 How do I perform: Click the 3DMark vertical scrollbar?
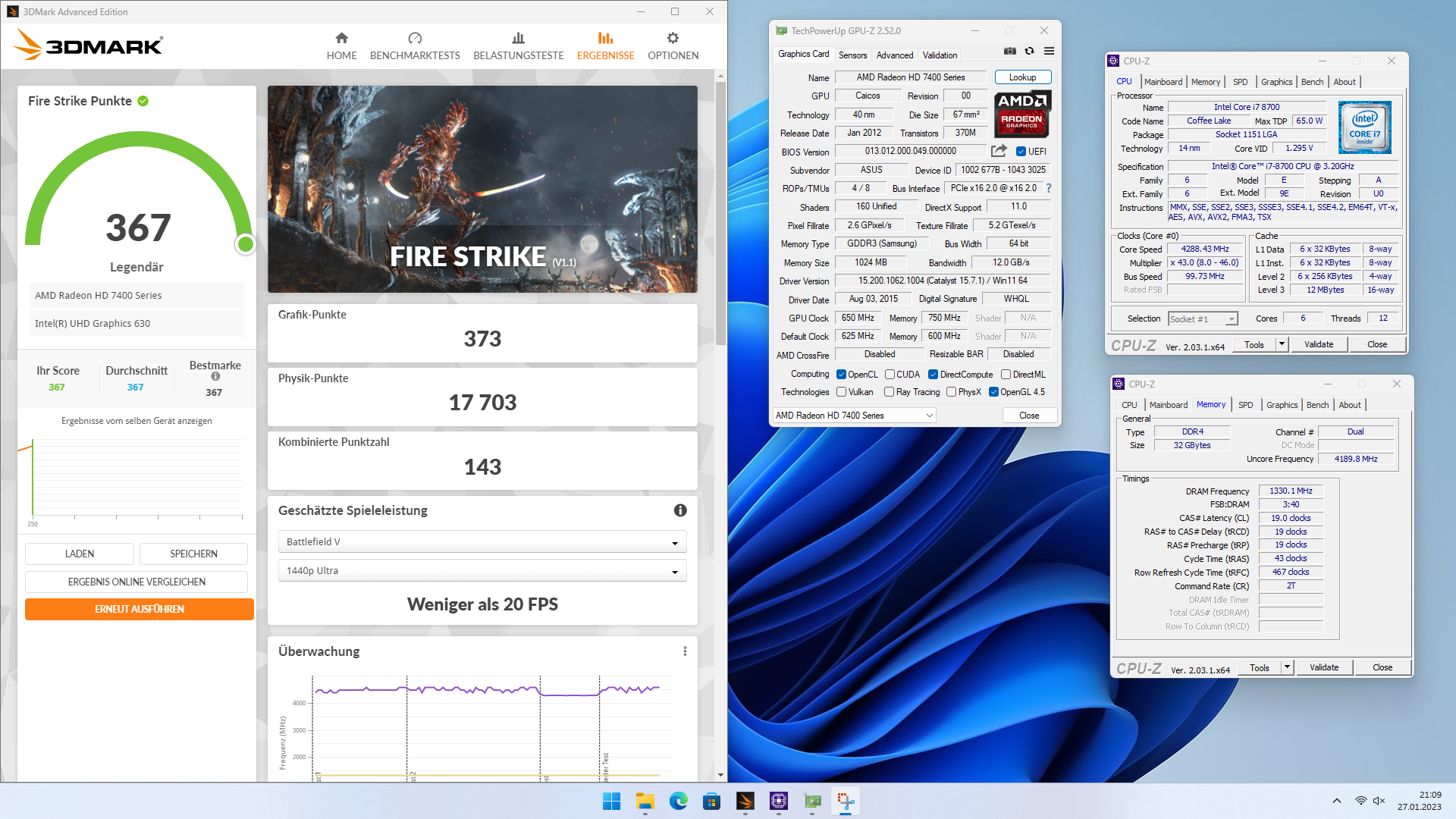(x=720, y=212)
